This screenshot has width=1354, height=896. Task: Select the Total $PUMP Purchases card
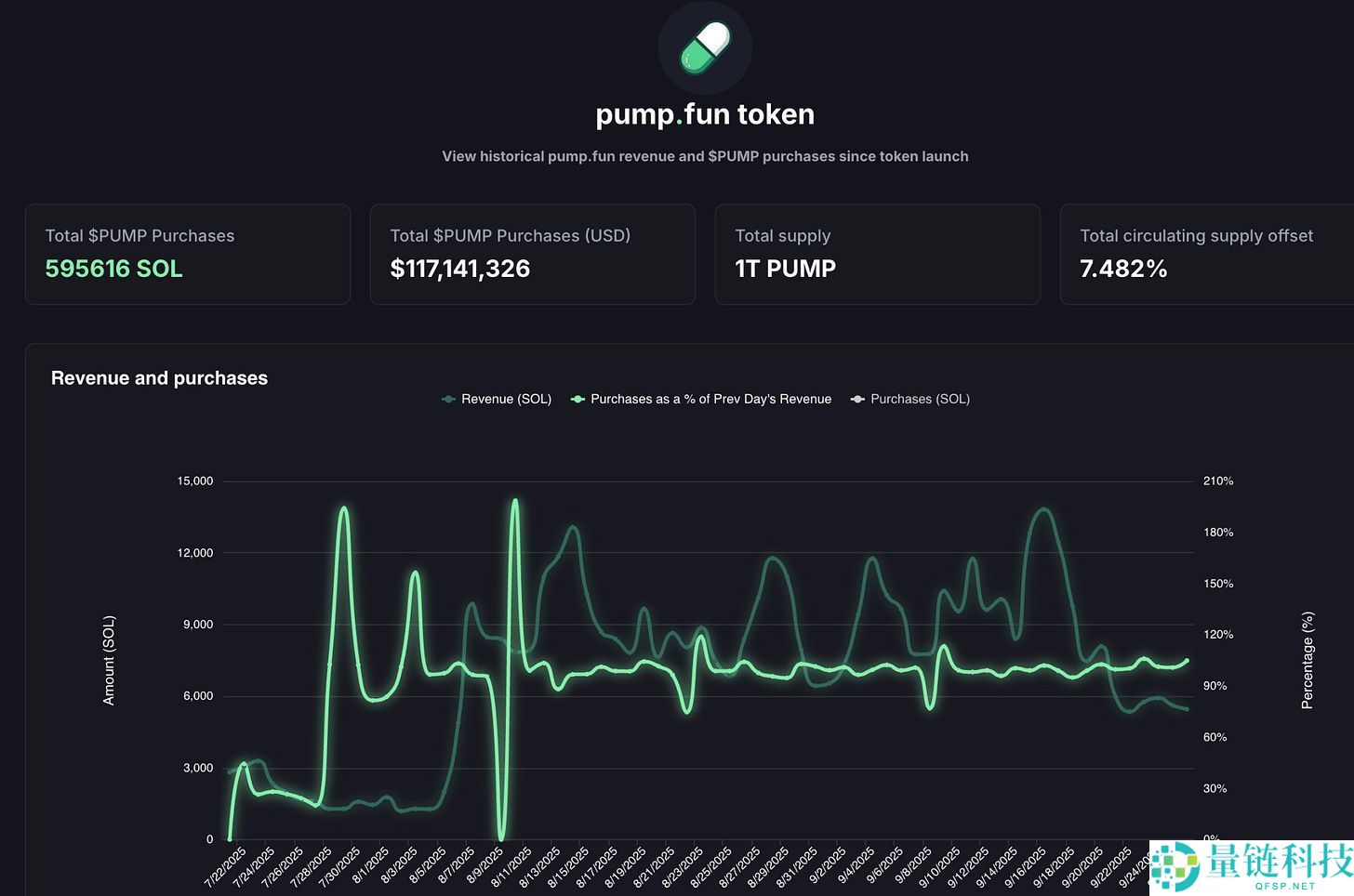[187, 254]
